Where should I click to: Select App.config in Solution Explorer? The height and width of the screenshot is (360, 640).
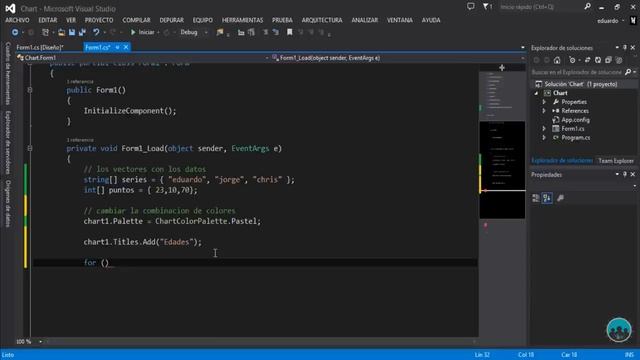[575, 120]
